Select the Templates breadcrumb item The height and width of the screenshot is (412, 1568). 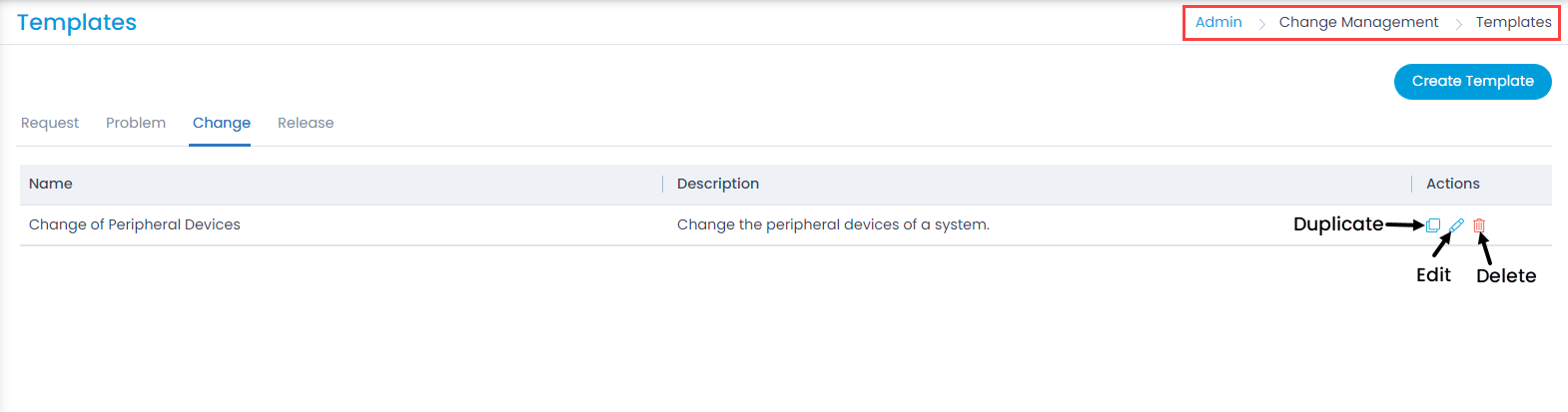[1513, 22]
